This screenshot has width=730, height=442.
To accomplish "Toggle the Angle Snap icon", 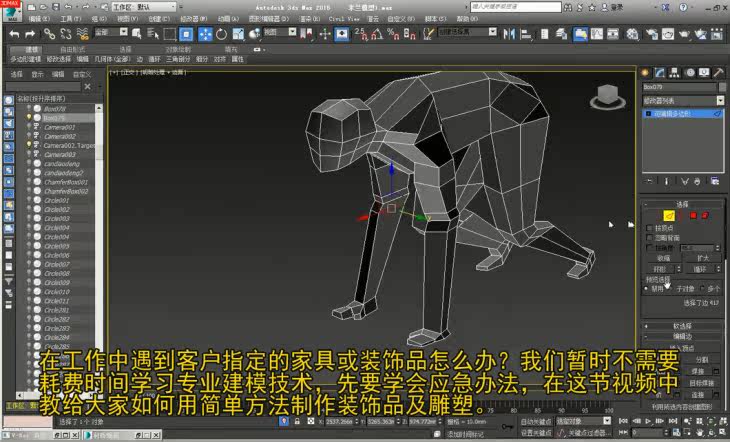I will (x=377, y=34).
